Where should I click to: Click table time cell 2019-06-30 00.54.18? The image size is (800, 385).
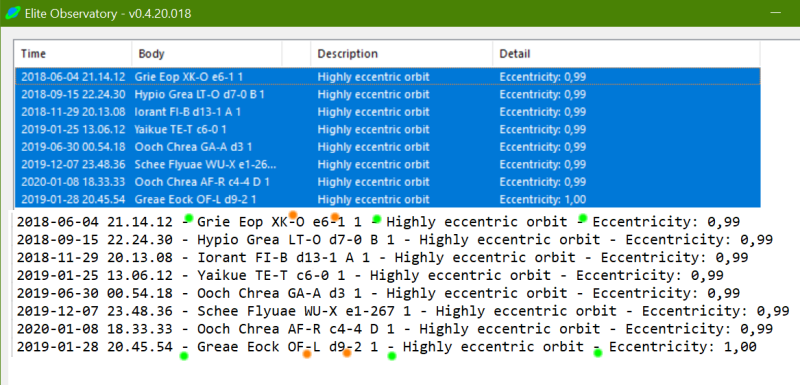click(73, 147)
